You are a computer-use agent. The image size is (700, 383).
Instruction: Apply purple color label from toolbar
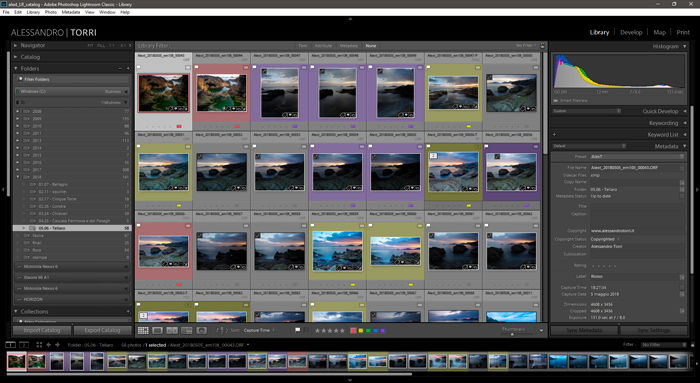coord(383,331)
